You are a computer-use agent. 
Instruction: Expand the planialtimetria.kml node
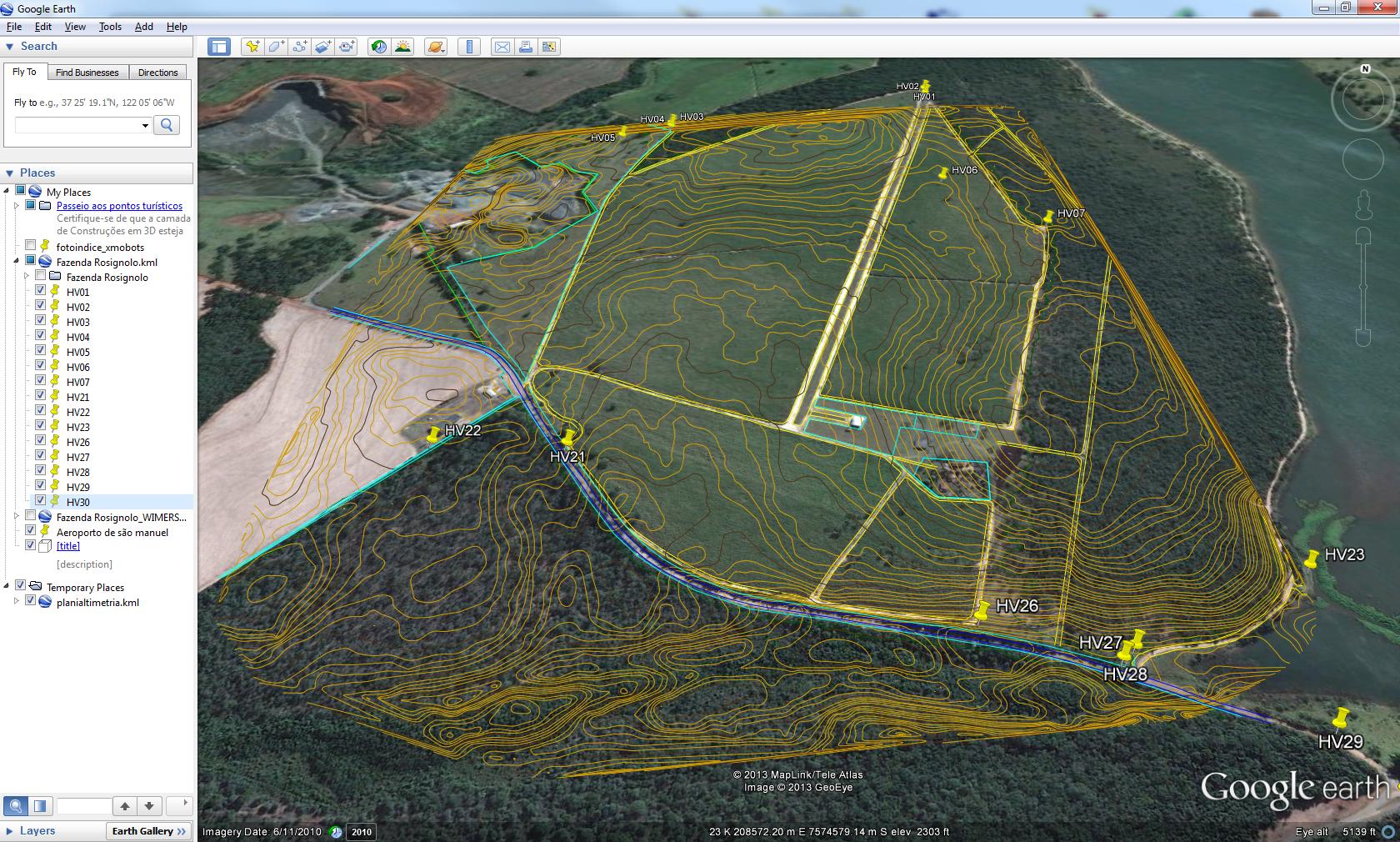(17, 601)
